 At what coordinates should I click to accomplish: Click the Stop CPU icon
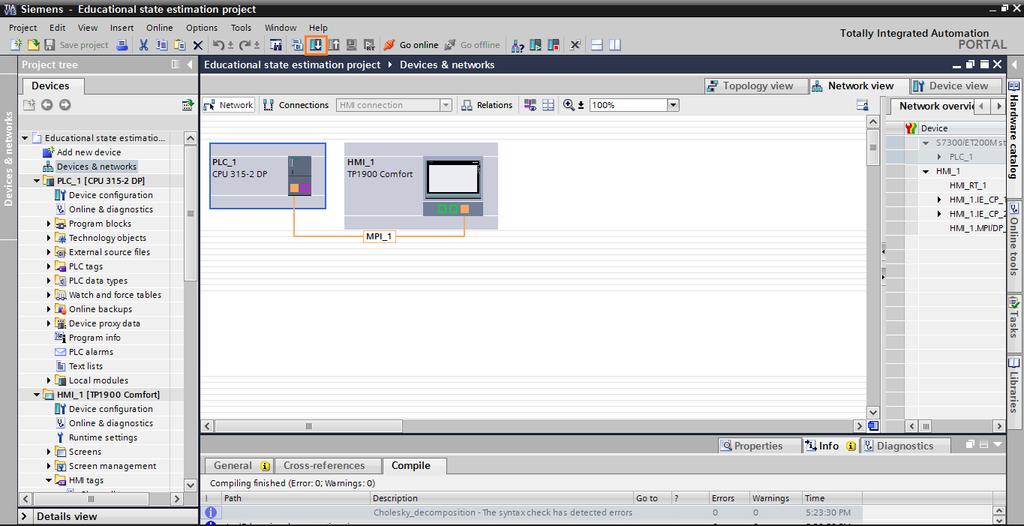tap(554, 45)
